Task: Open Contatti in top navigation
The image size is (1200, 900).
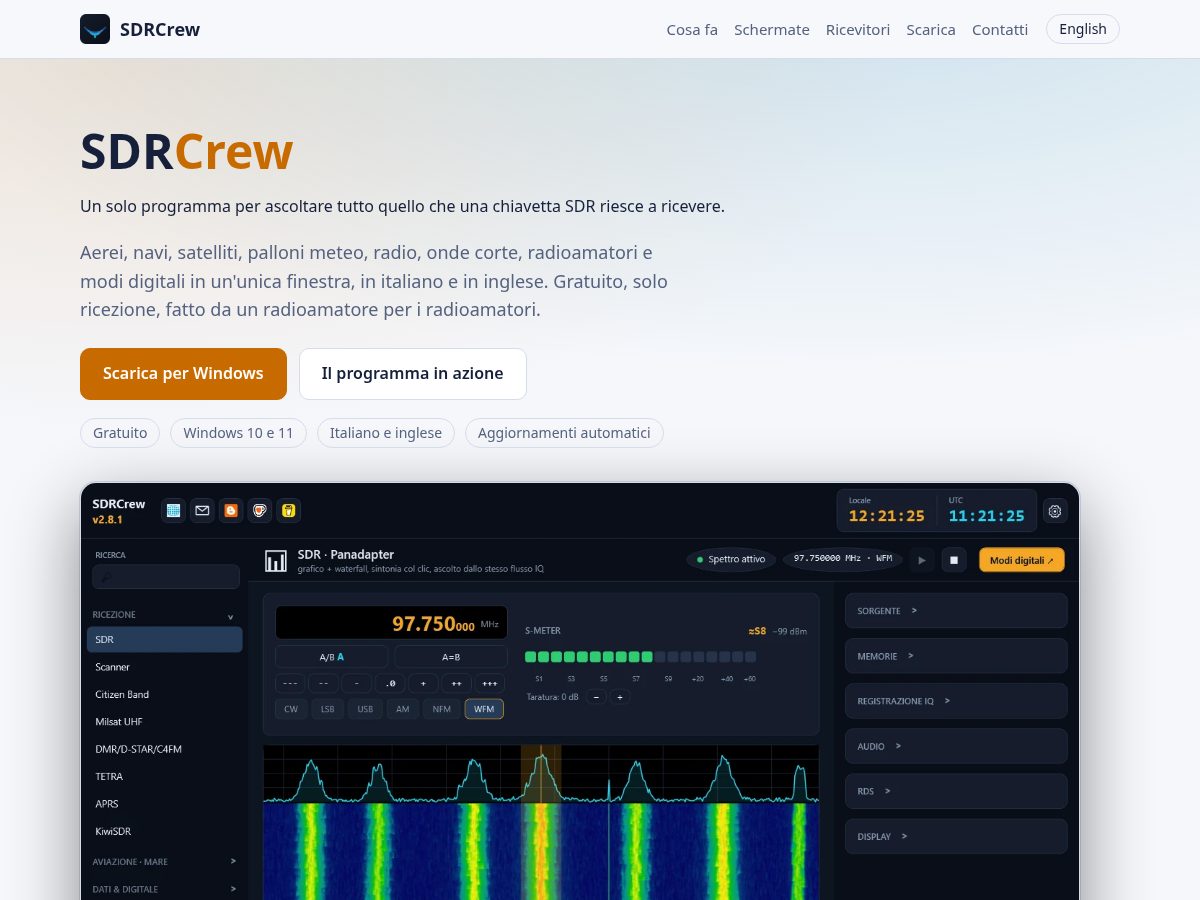Action: [1000, 30]
